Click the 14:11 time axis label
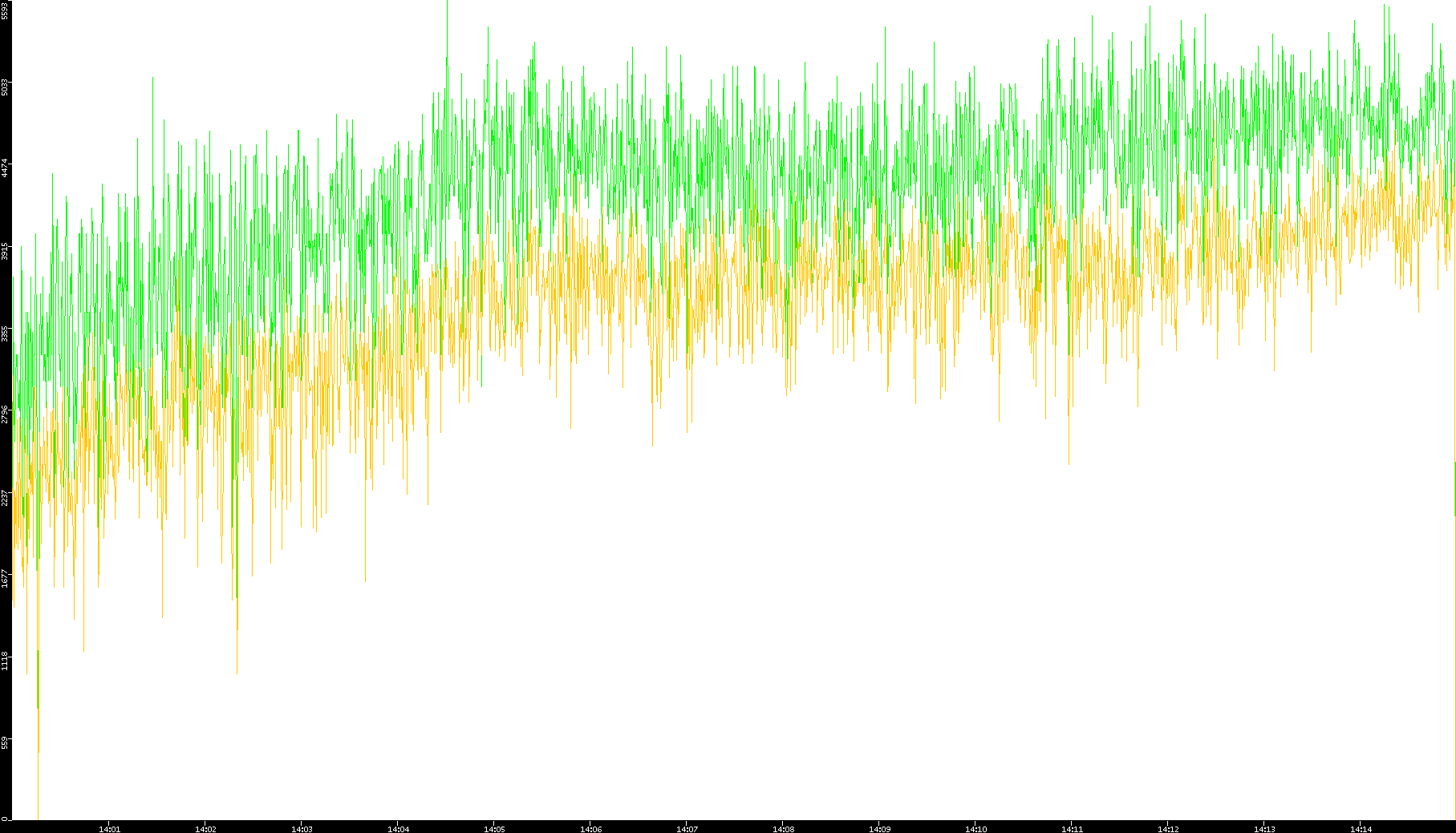Screen dimensions: 1456x833 [1072, 829]
